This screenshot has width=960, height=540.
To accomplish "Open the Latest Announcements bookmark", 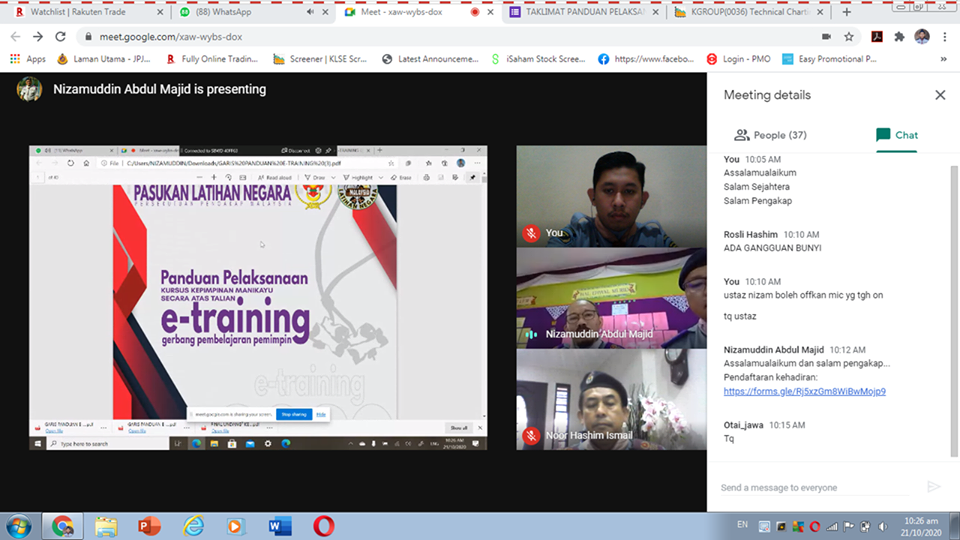I will click(x=430, y=59).
